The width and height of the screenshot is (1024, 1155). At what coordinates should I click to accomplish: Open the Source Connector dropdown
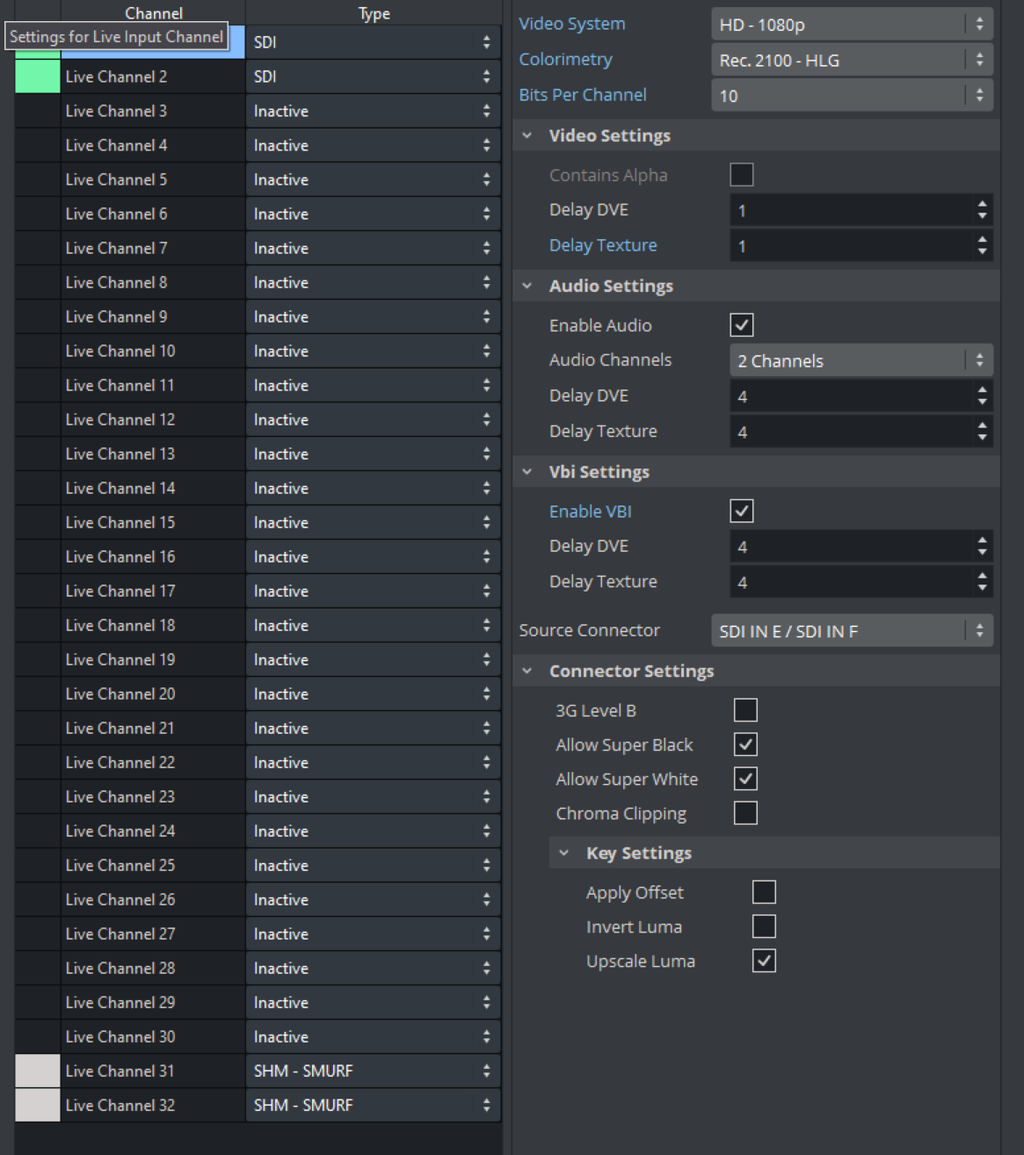coord(851,631)
